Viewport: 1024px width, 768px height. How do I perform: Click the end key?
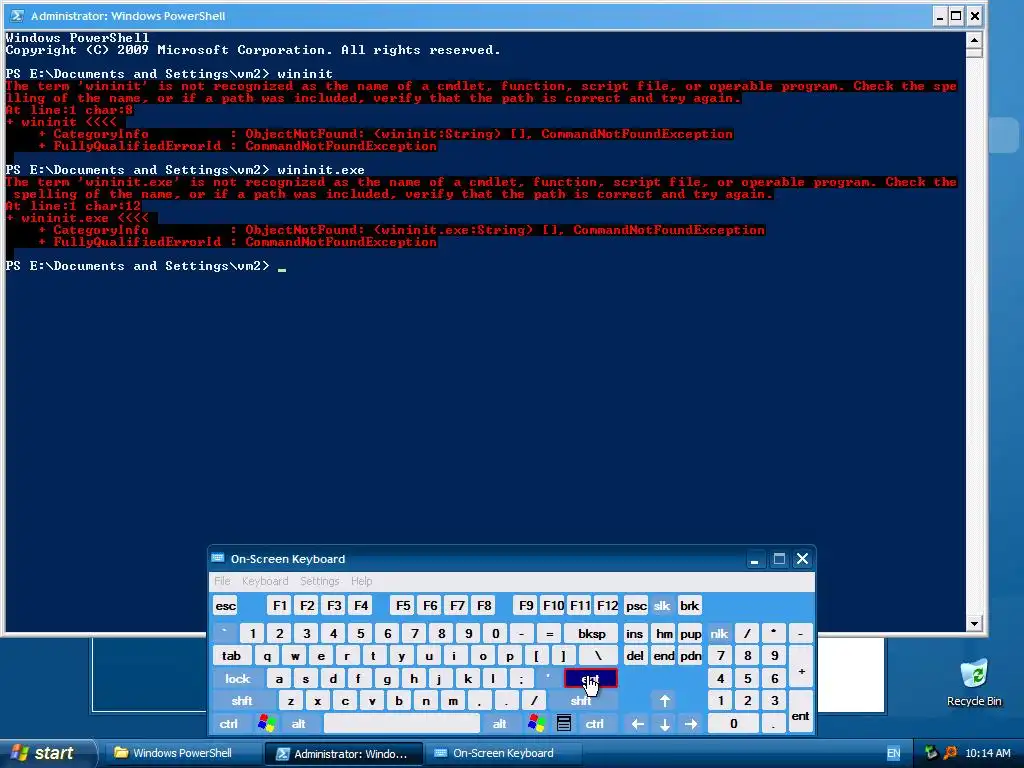(664, 656)
